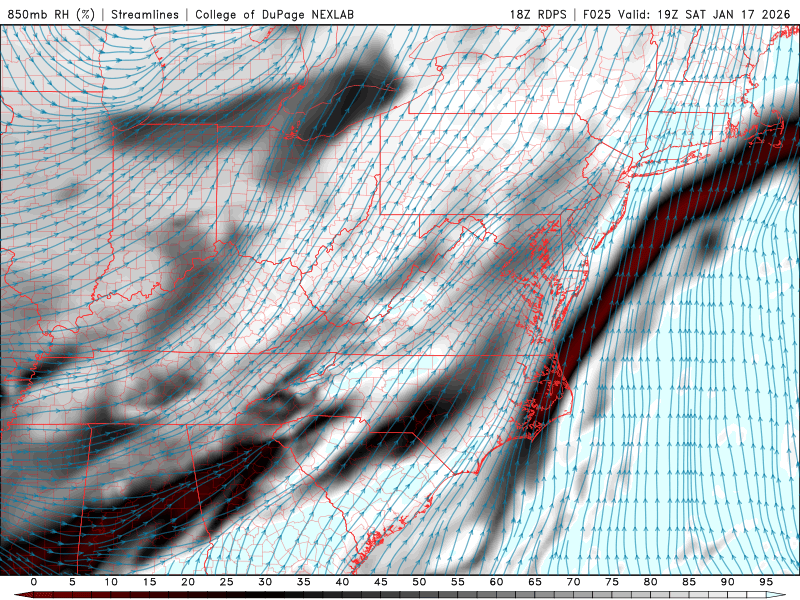Click the black swatch below '30'
The image size is (800, 600).
point(269,596)
